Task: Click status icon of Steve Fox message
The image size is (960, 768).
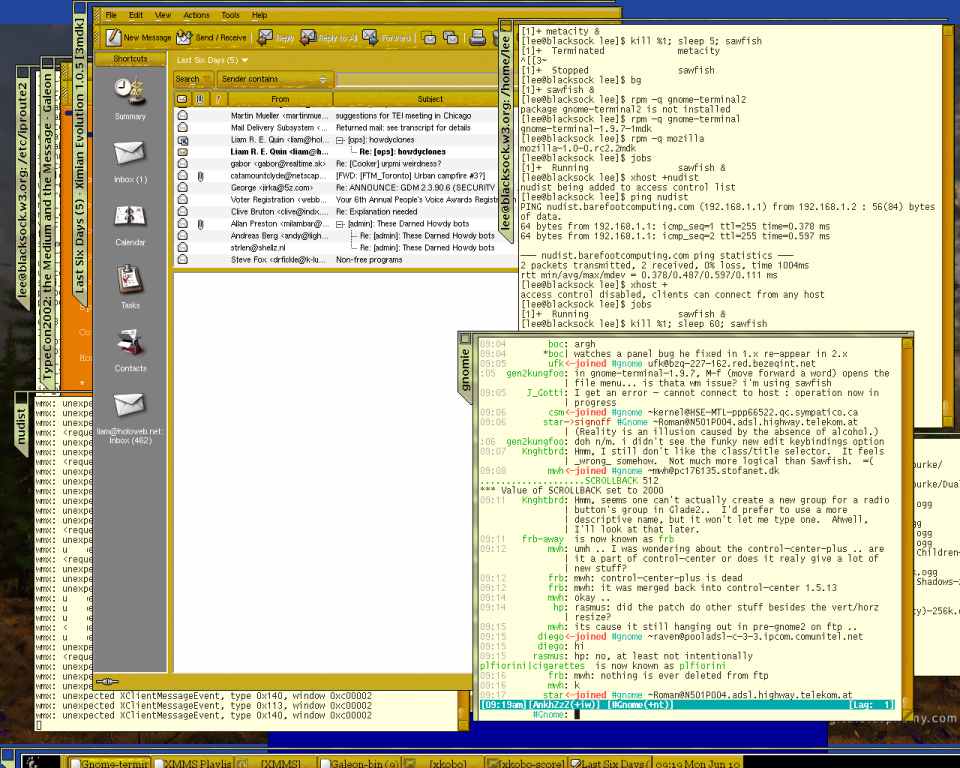Action: pyautogui.click(x=182, y=260)
